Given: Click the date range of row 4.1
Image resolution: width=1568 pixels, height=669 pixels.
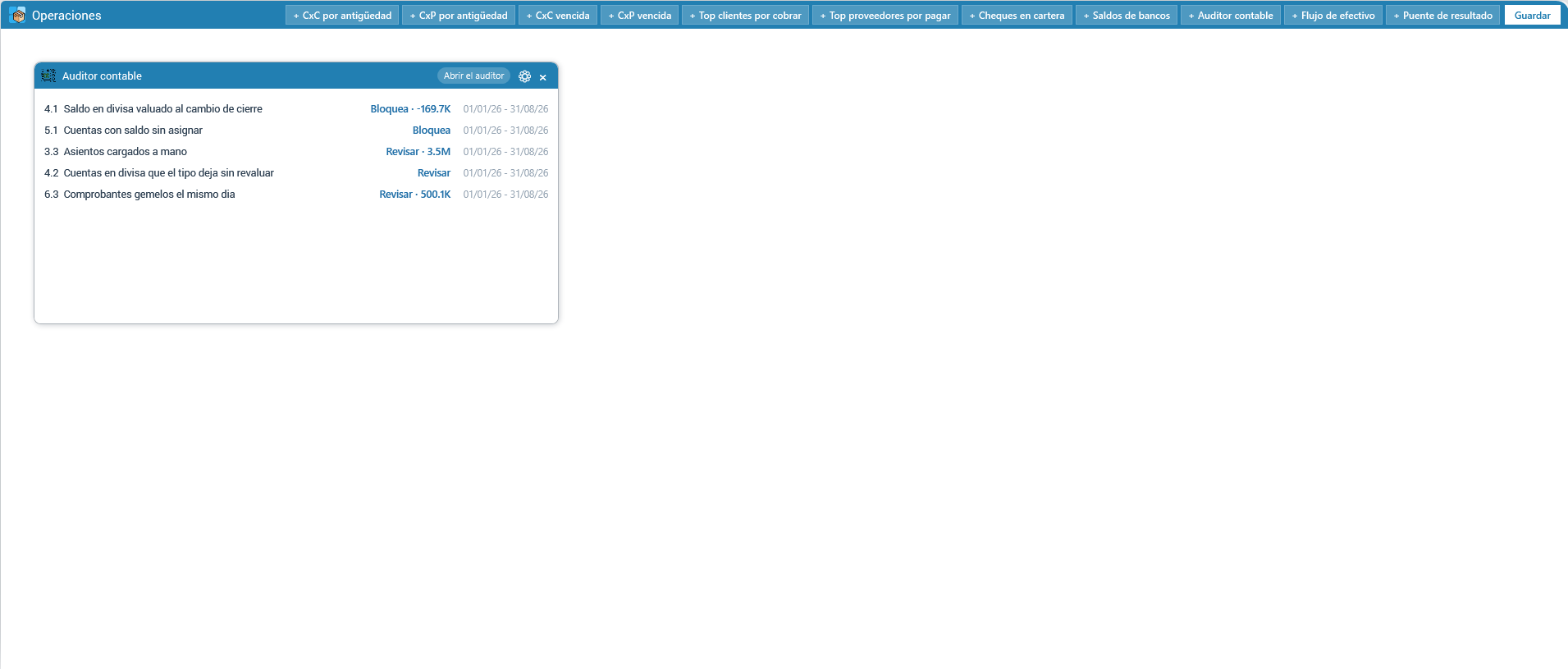Looking at the screenshot, I should point(505,109).
